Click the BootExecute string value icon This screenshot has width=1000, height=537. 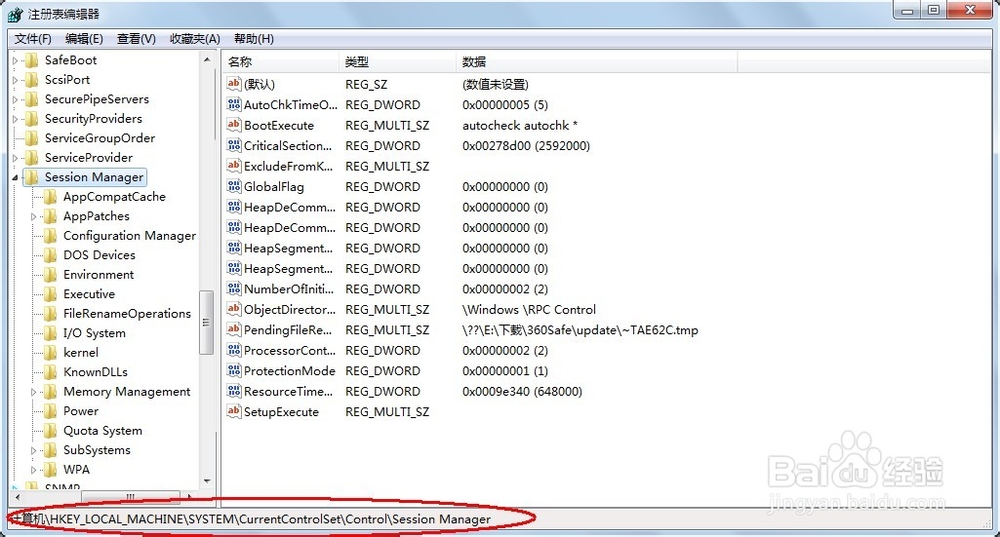(234, 124)
